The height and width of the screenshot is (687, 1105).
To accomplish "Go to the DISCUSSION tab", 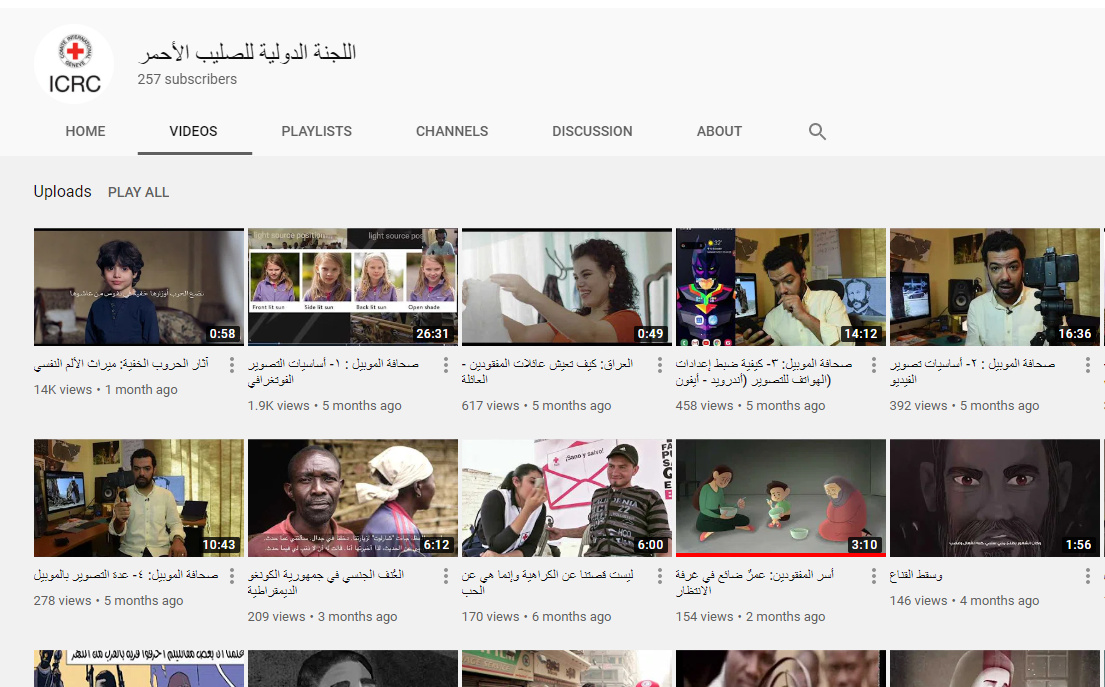I will click(x=592, y=131).
